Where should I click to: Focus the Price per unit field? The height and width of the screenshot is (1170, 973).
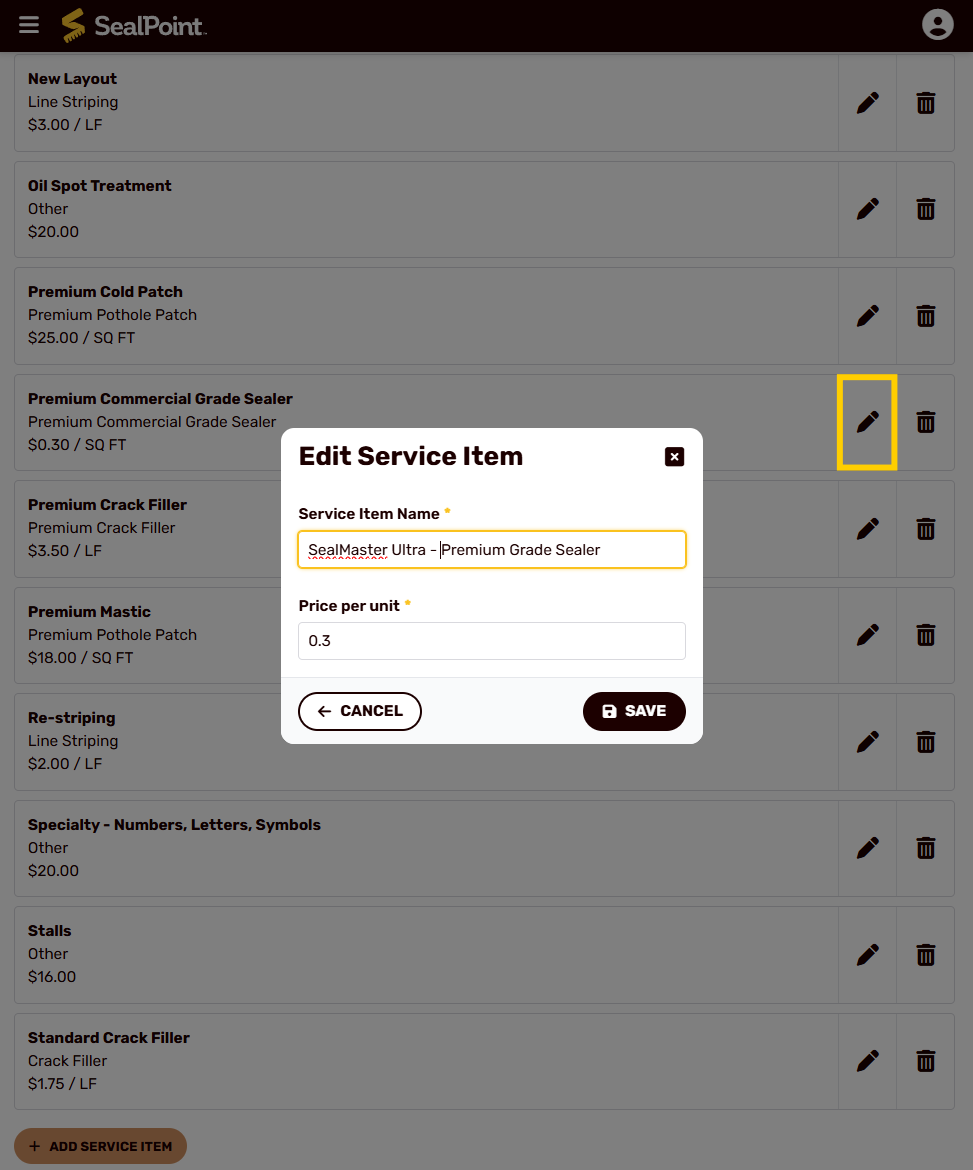[492, 641]
